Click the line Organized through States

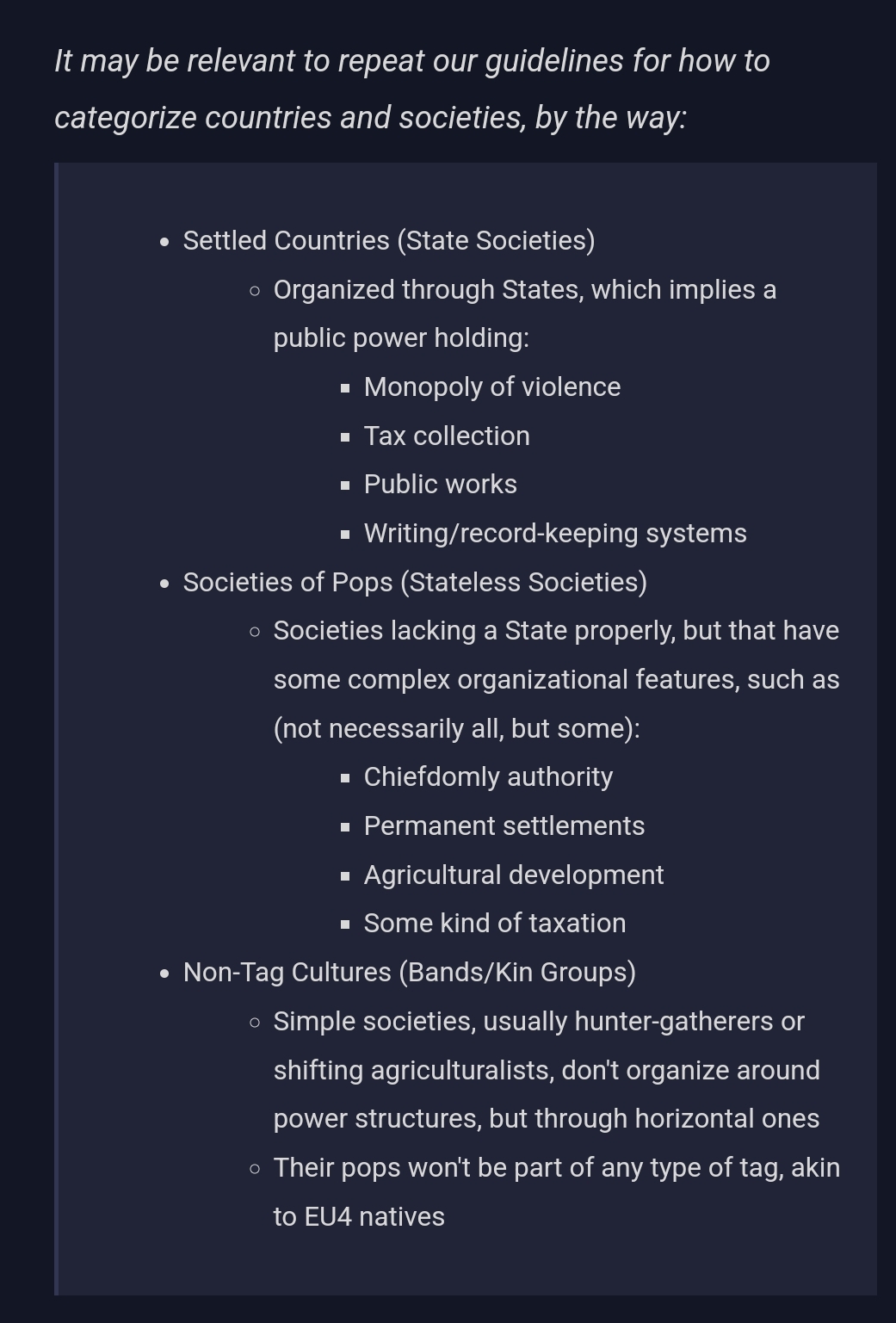[x=525, y=313]
